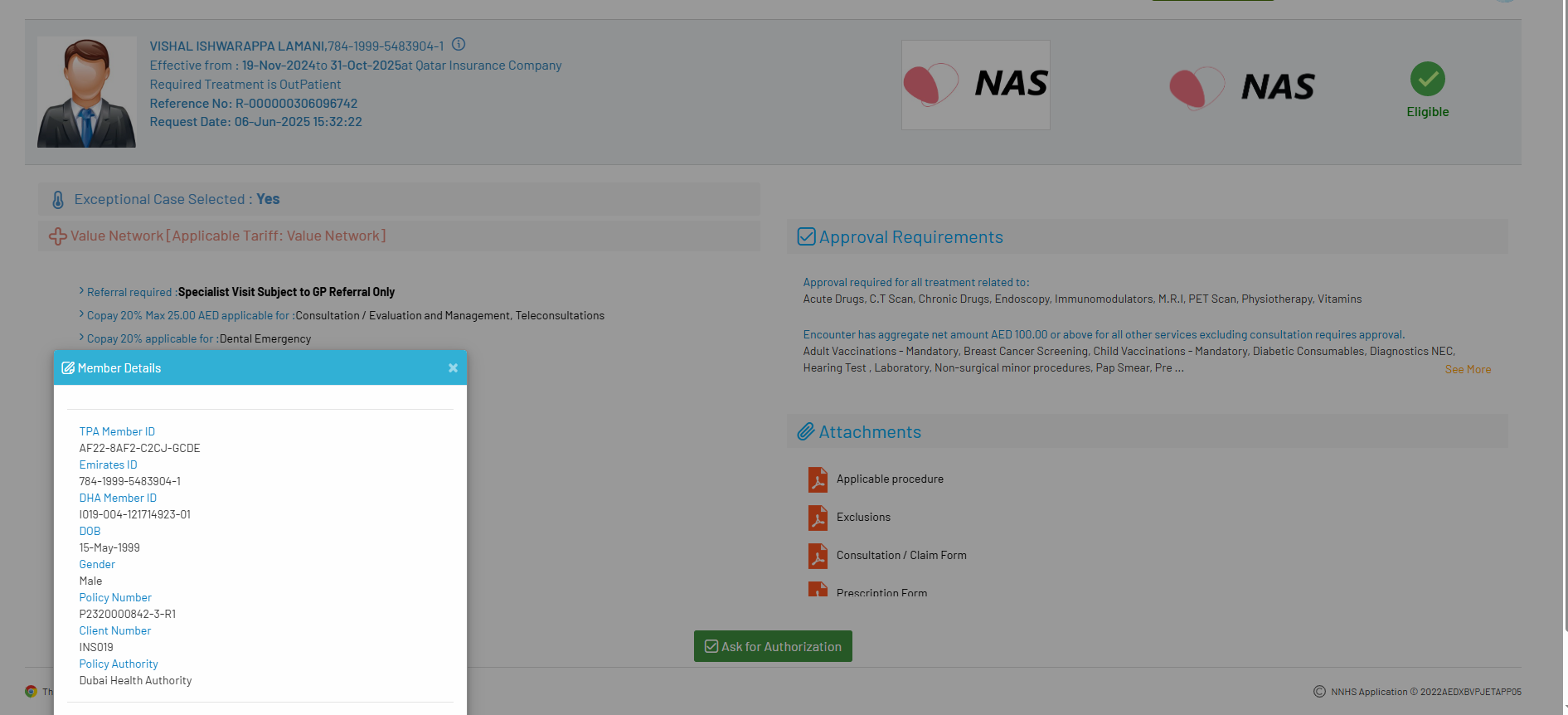This screenshot has height=715, width=1568.
Task: Click the member name VISHAL ISHWARAPPA LAMANI
Action: [x=237, y=46]
